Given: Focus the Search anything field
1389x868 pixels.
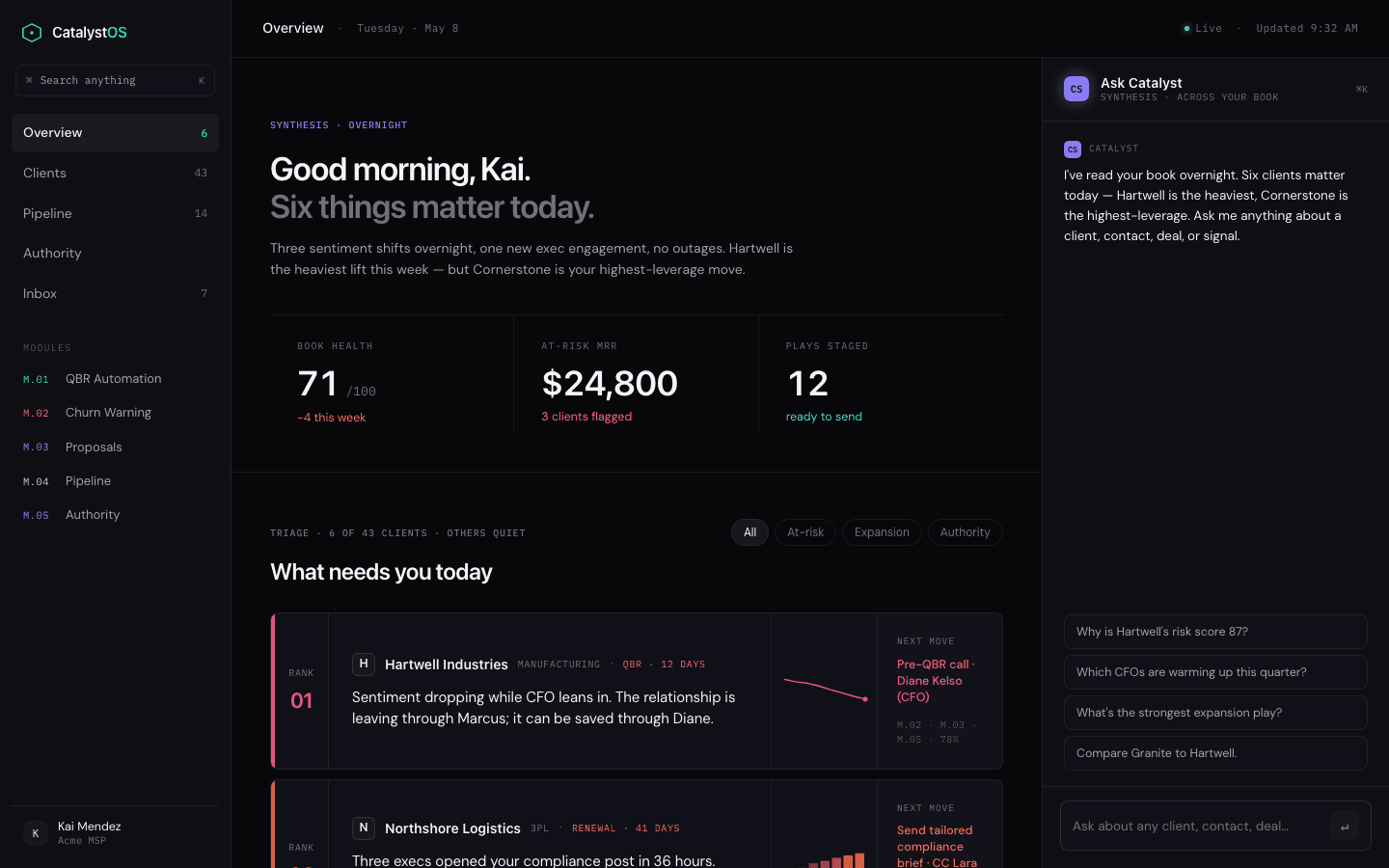Looking at the screenshot, I should point(115,81).
